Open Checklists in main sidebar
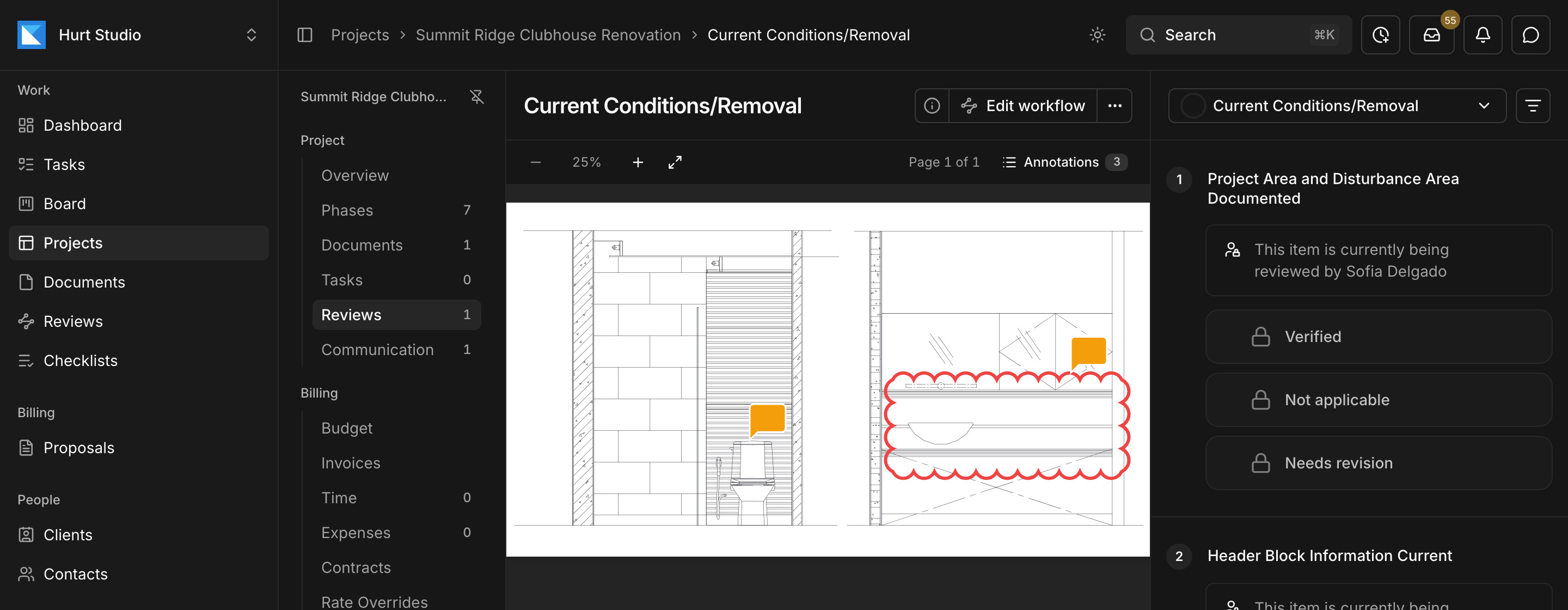Screen dimensions: 1568x610 click(x=139, y=361)
